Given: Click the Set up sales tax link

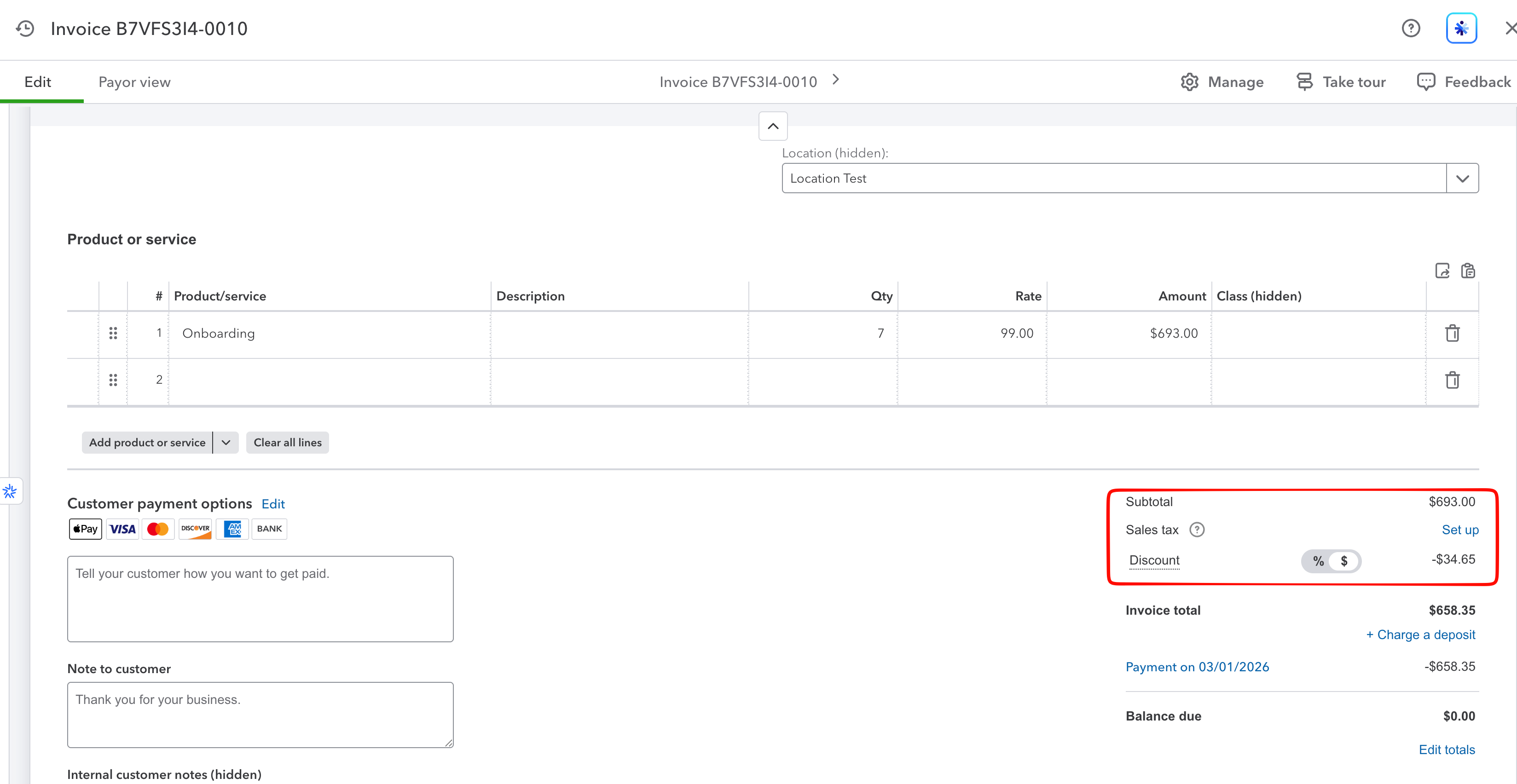Looking at the screenshot, I should pyautogui.click(x=1459, y=530).
